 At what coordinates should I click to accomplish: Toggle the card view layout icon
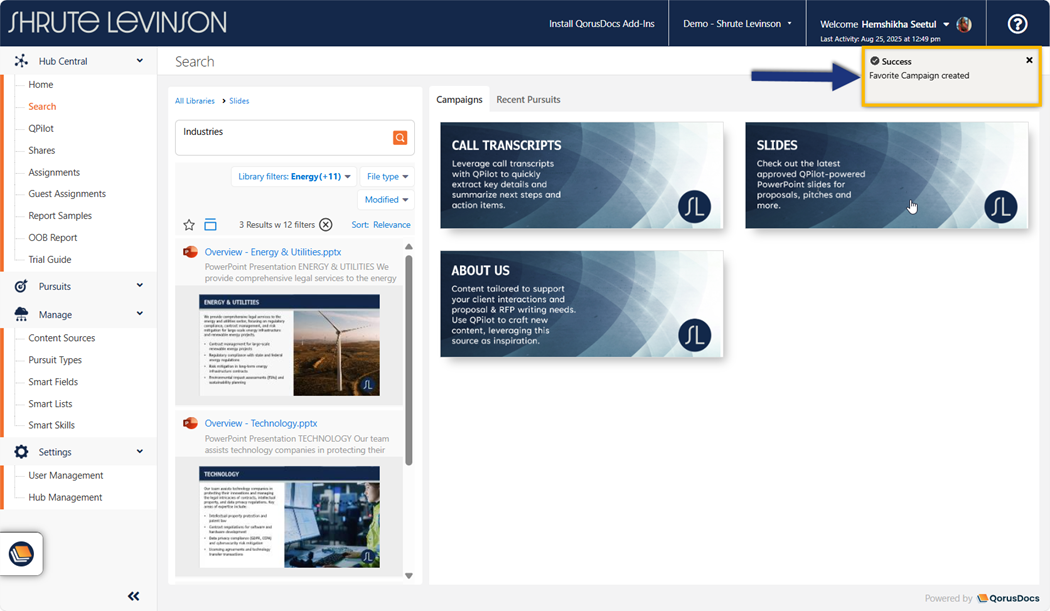pos(210,225)
